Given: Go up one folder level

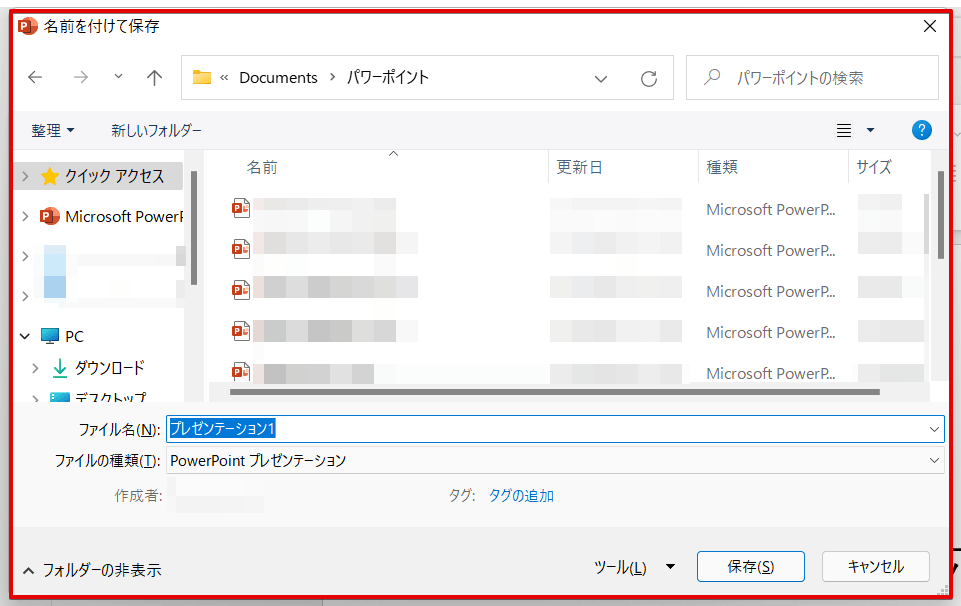Looking at the screenshot, I should (x=154, y=77).
